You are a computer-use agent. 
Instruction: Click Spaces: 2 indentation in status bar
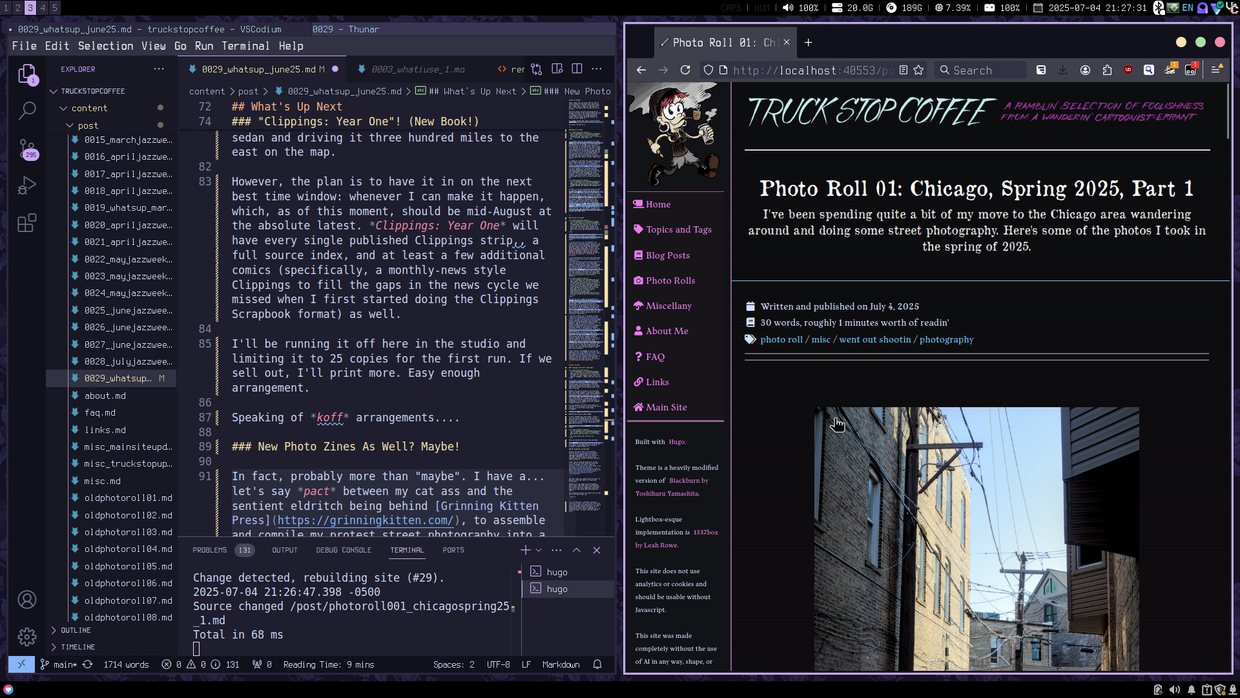(454, 664)
